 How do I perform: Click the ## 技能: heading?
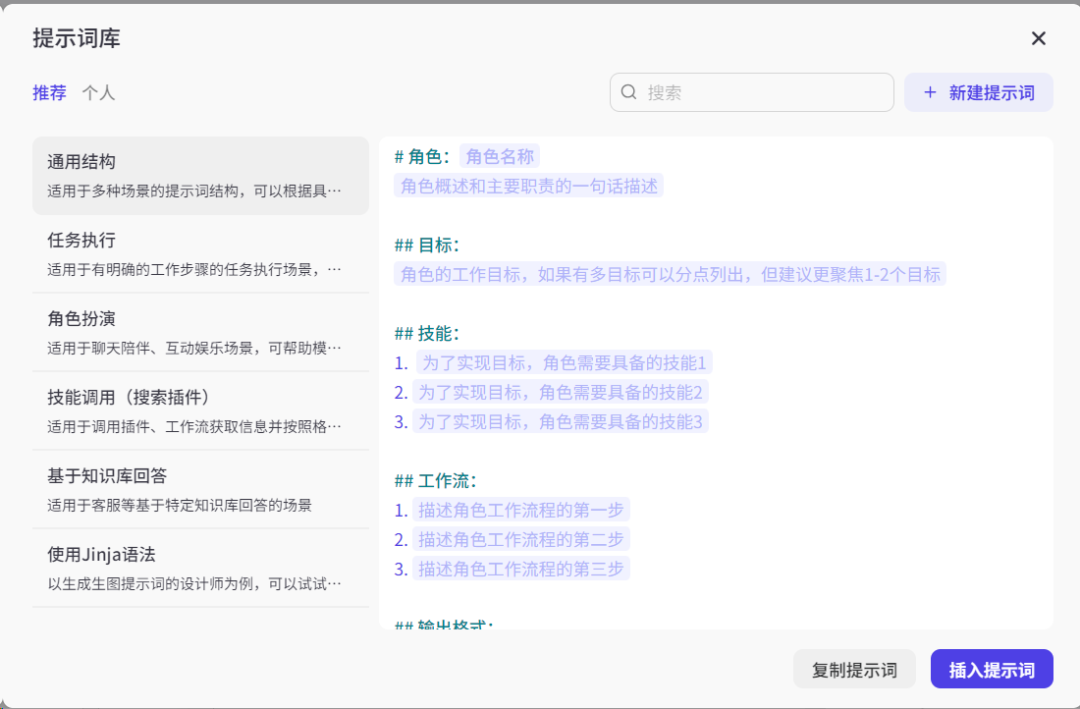pos(426,333)
